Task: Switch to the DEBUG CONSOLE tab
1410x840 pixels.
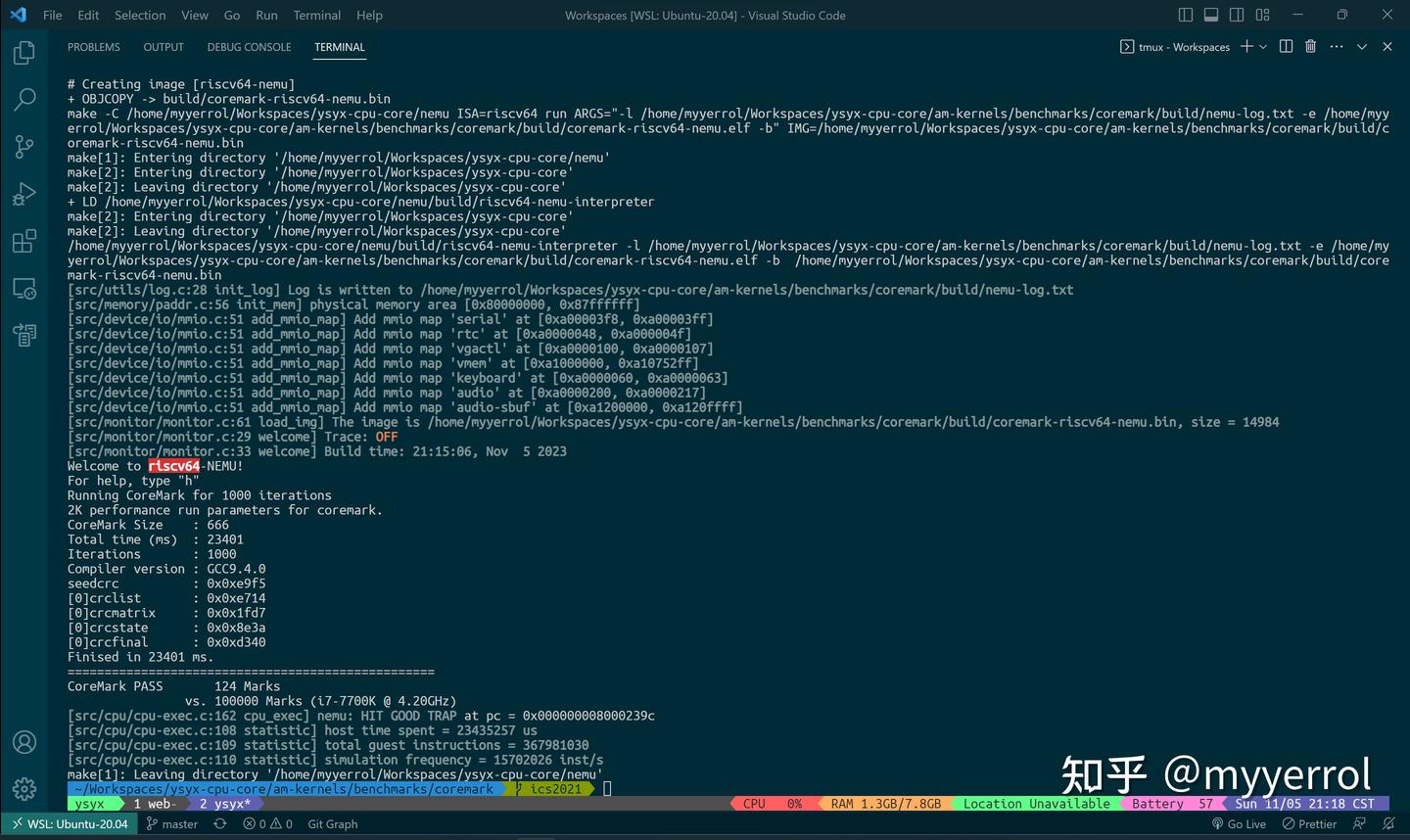Action: [250, 47]
